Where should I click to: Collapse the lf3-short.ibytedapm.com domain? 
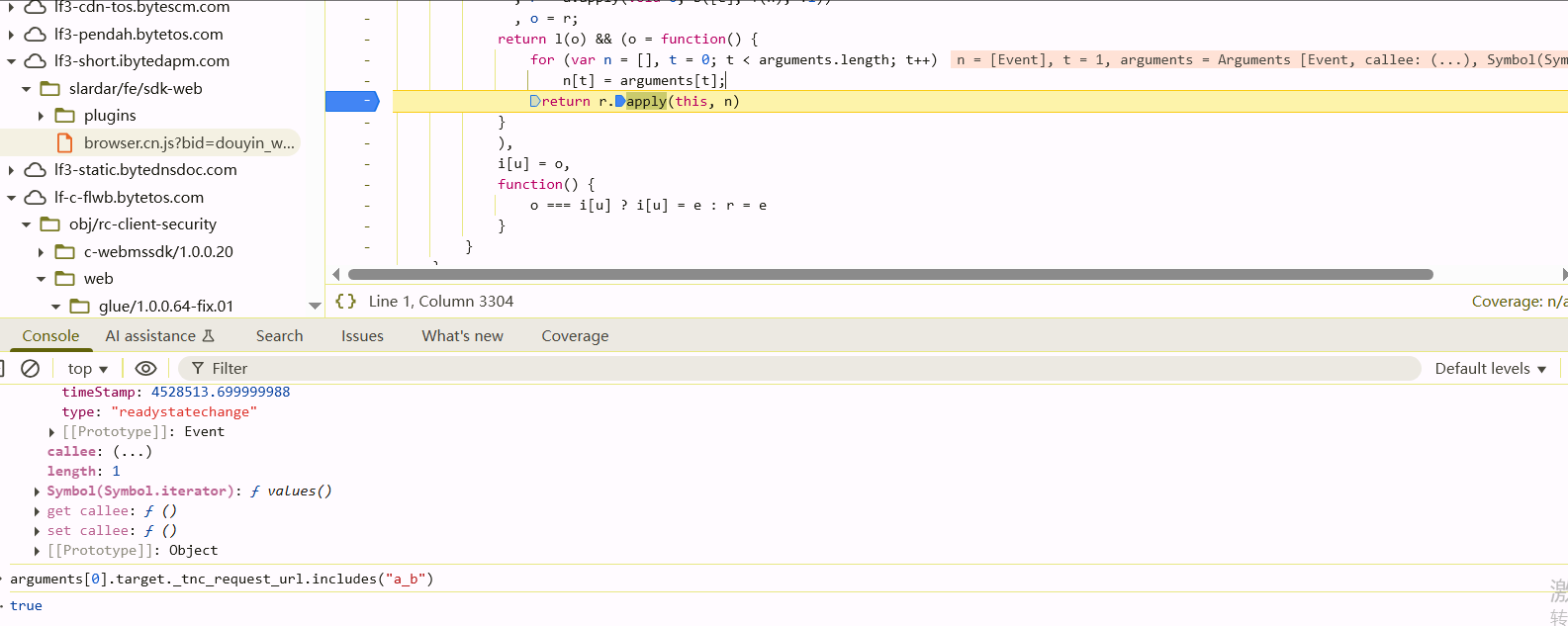click(x=11, y=61)
